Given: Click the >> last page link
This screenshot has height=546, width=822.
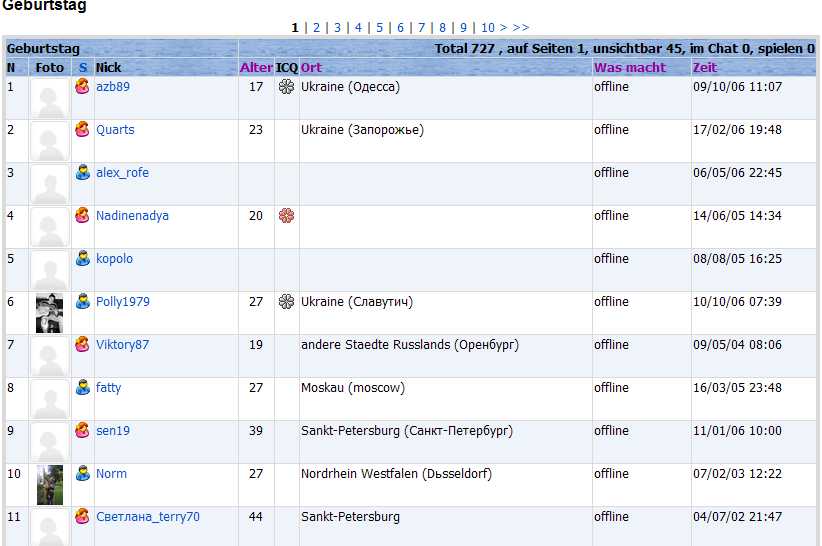Looking at the screenshot, I should tap(521, 28).
